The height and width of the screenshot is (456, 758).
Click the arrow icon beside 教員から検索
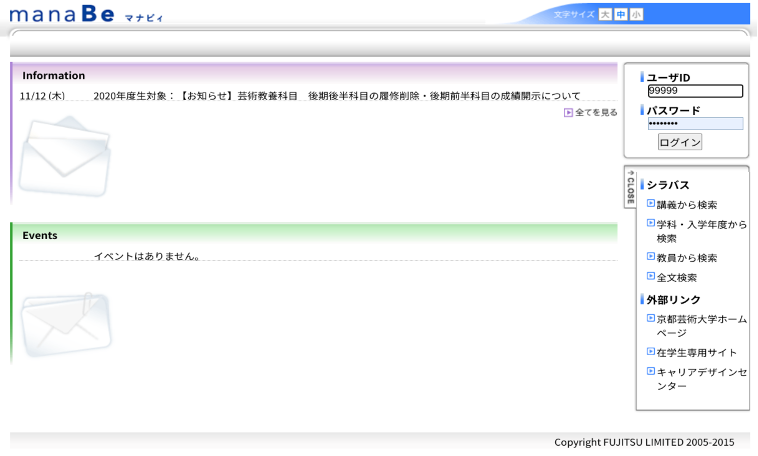pos(651,257)
